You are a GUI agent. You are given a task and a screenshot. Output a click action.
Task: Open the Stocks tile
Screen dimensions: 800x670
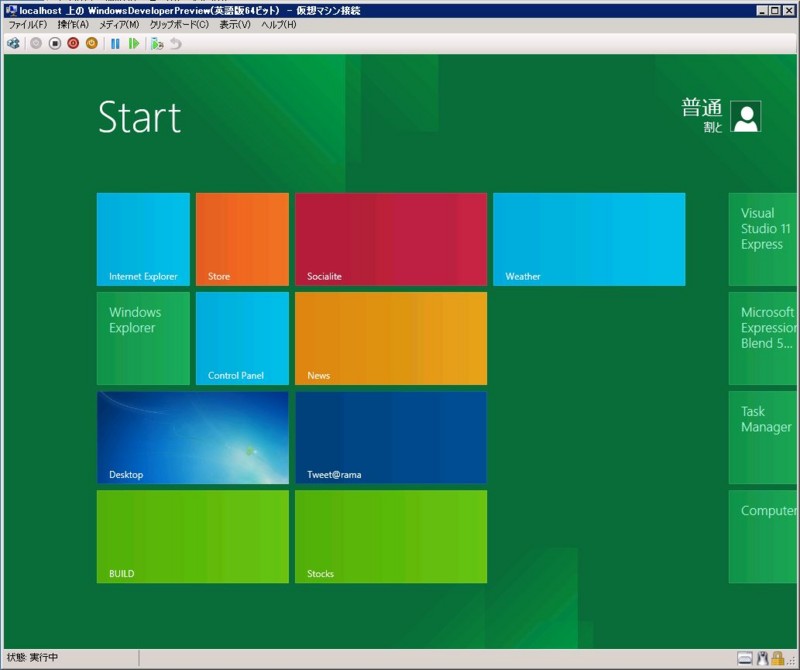[x=391, y=537]
